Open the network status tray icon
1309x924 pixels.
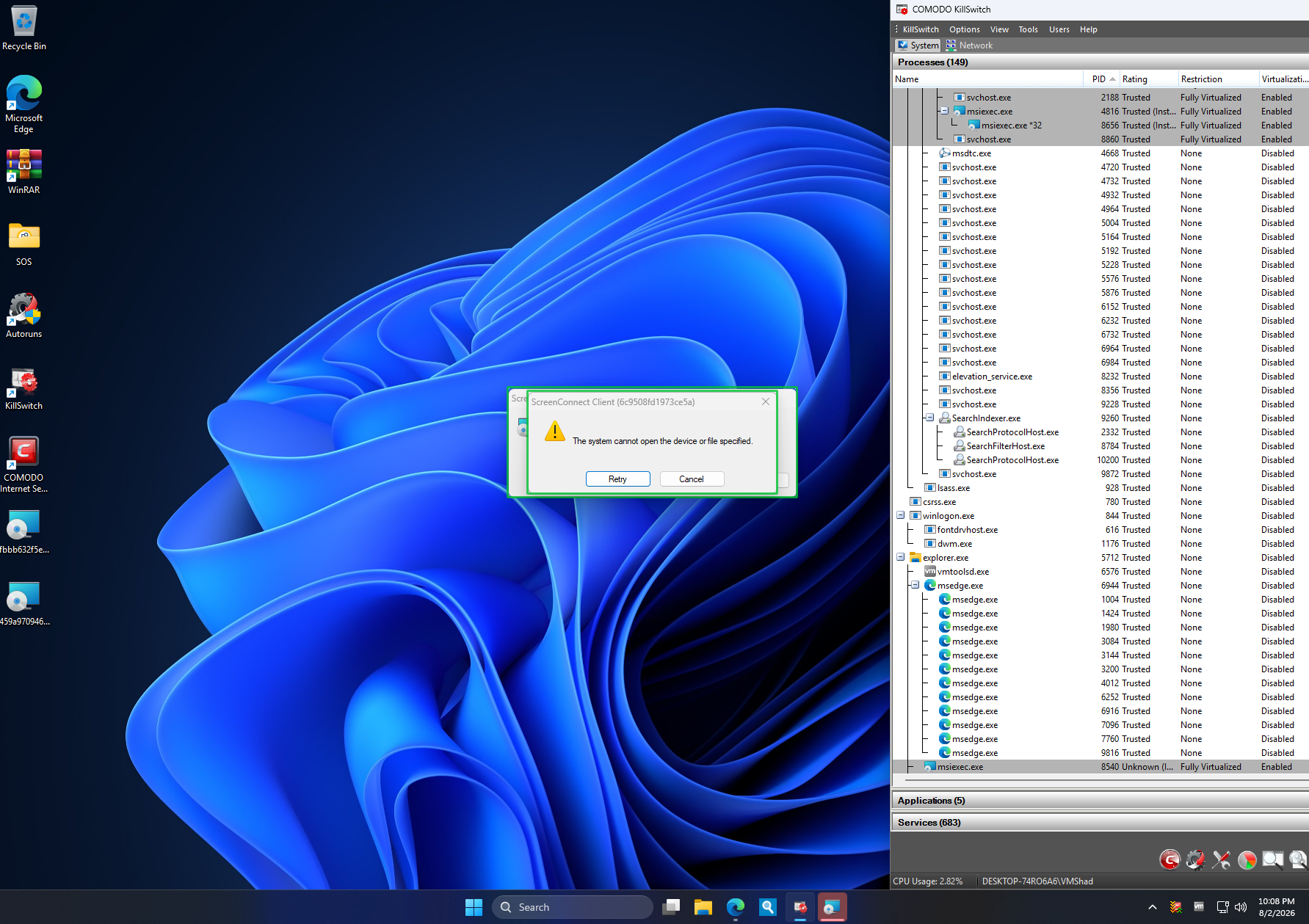pyautogui.click(x=1222, y=907)
